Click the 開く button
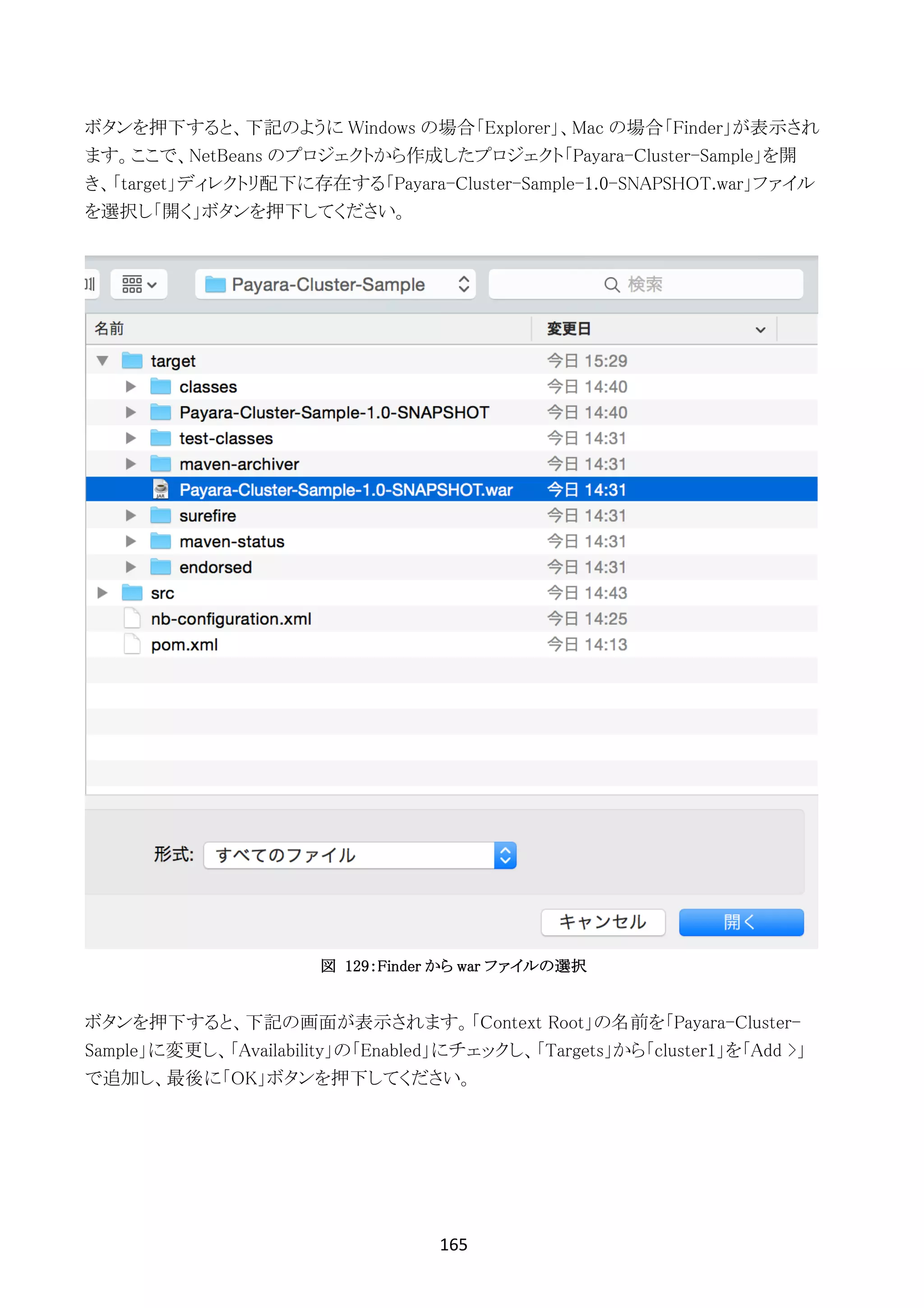Image resolution: width=924 pixels, height=1308 pixels. tap(741, 922)
